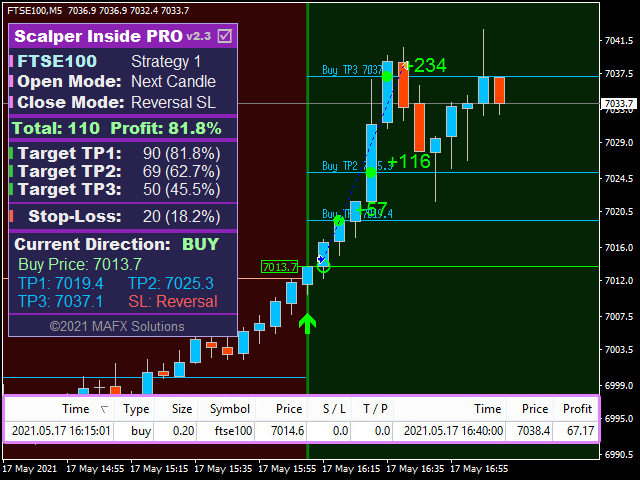Click the TP3: 7037.1 text
The height and width of the screenshot is (480, 640).
click(60, 301)
